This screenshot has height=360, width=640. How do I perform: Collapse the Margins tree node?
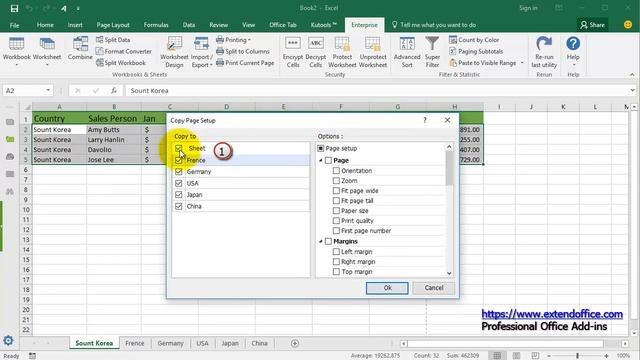tap(321, 241)
